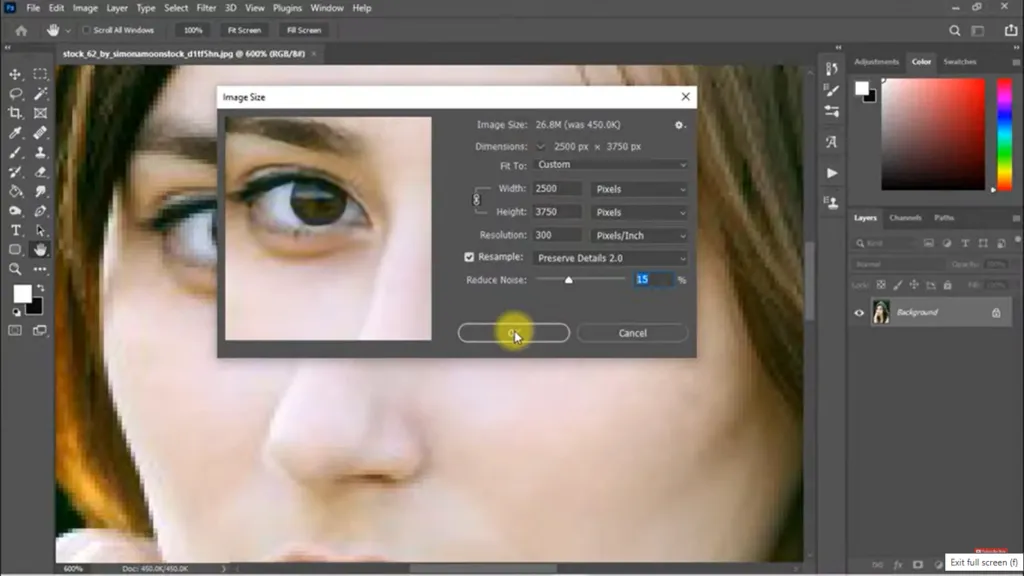Choose the Eyedropper tool
The image size is (1024, 576).
16,133
